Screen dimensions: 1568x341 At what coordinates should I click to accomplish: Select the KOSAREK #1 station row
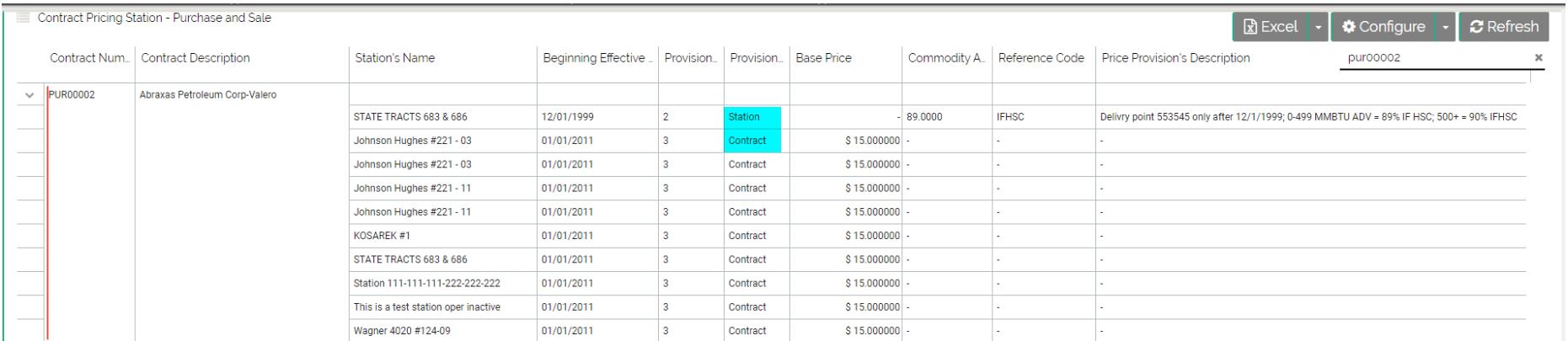point(383,236)
